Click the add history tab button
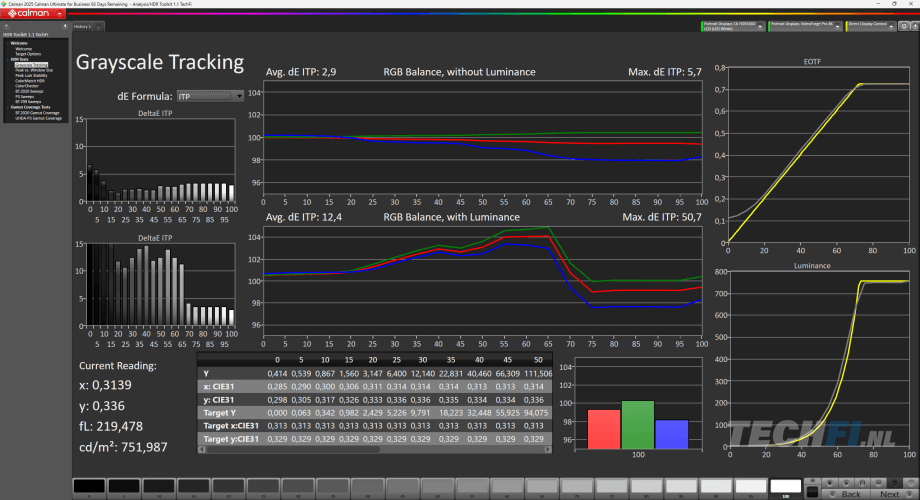Screen dimensions: 920x500 point(99,26)
